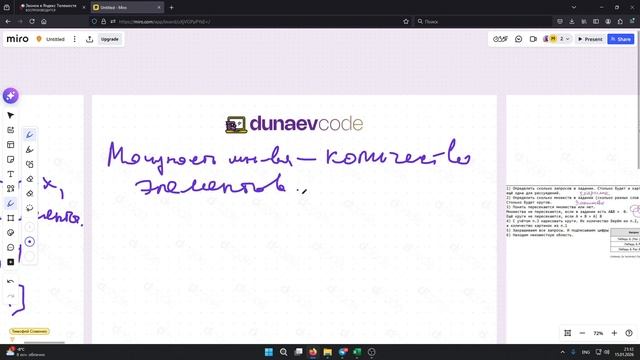
Task: Select the Text tool
Action: [x=11, y=174]
